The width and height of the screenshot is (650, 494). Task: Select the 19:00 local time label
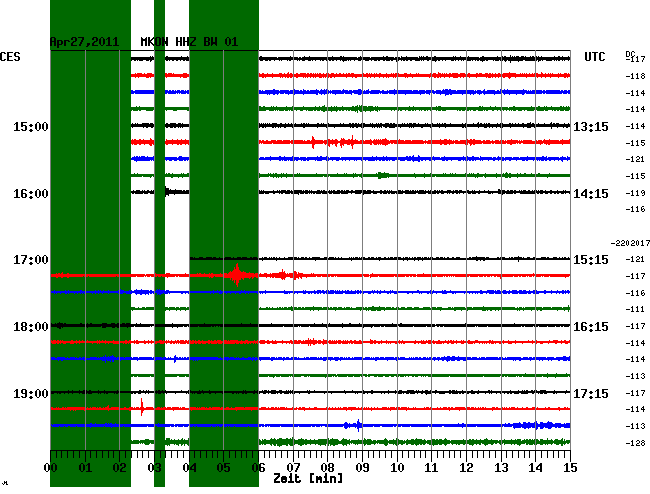(31, 393)
